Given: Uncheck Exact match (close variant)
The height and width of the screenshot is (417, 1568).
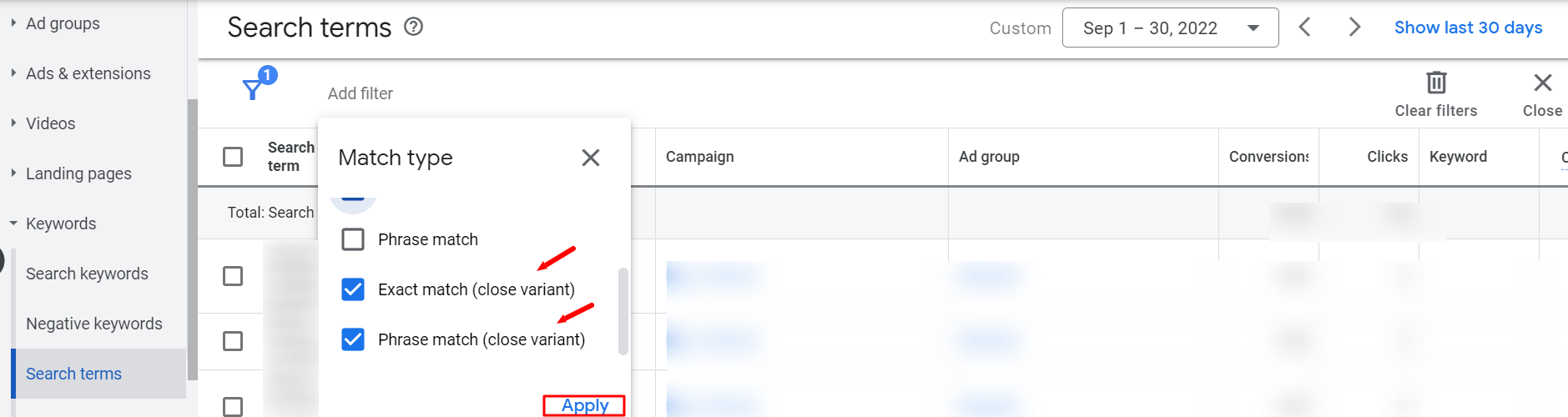Looking at the screenshot, I should (353, 289).
